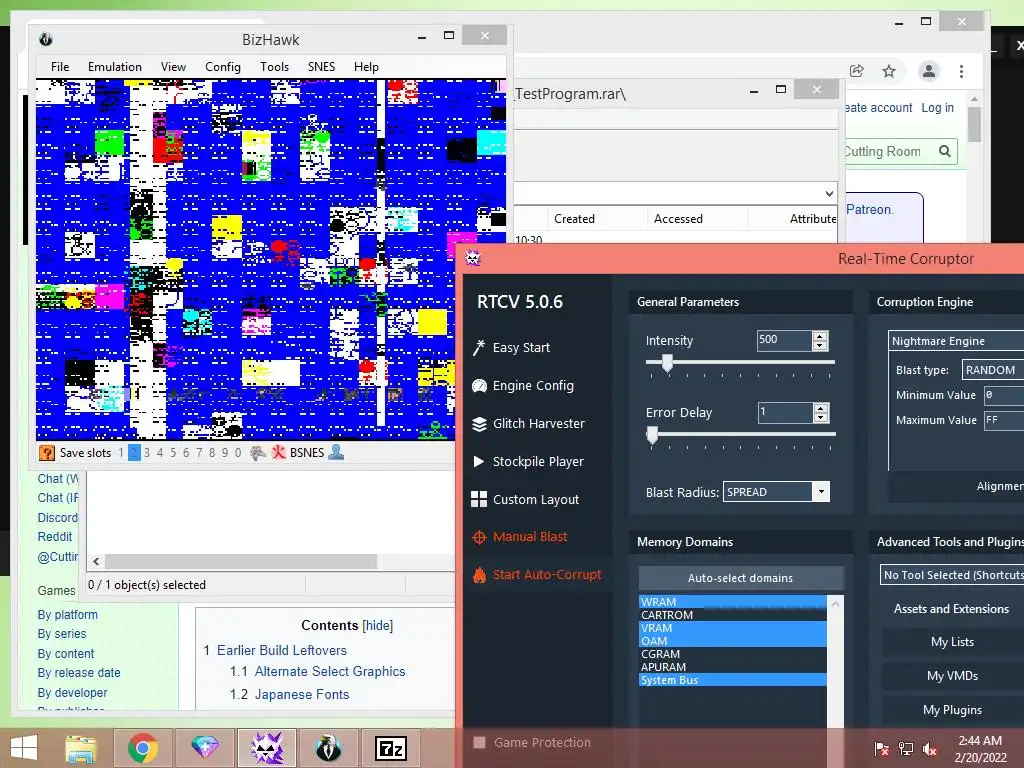Adjust the Error Delay slider handle
The image size is (1024, 768).
click(x=652, y=435)
